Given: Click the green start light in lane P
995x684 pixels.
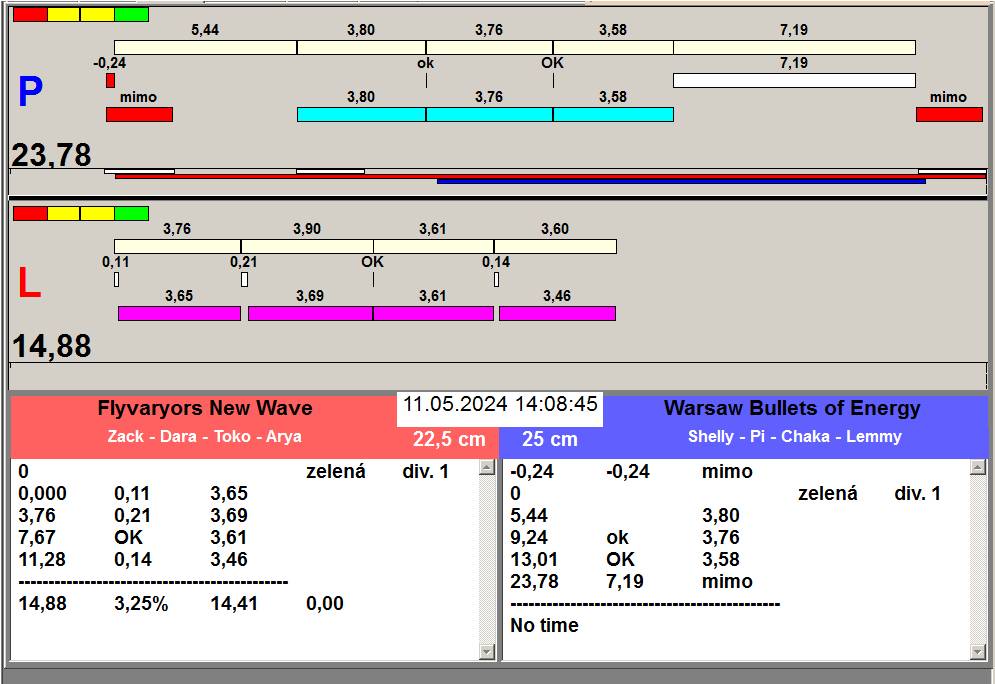Looking at the screenshot, I should tap(132, 15).
